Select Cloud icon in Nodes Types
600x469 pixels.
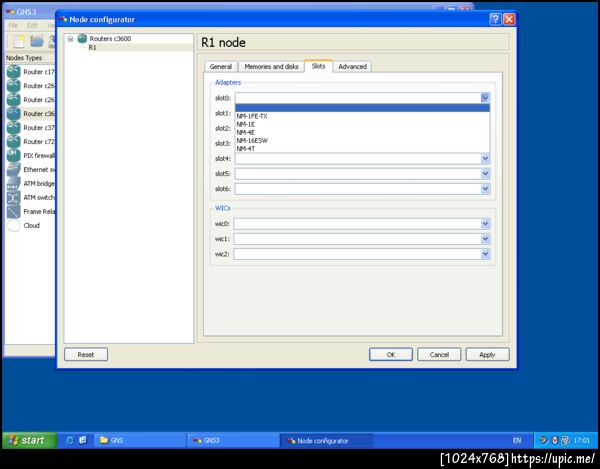click(13, 226)
